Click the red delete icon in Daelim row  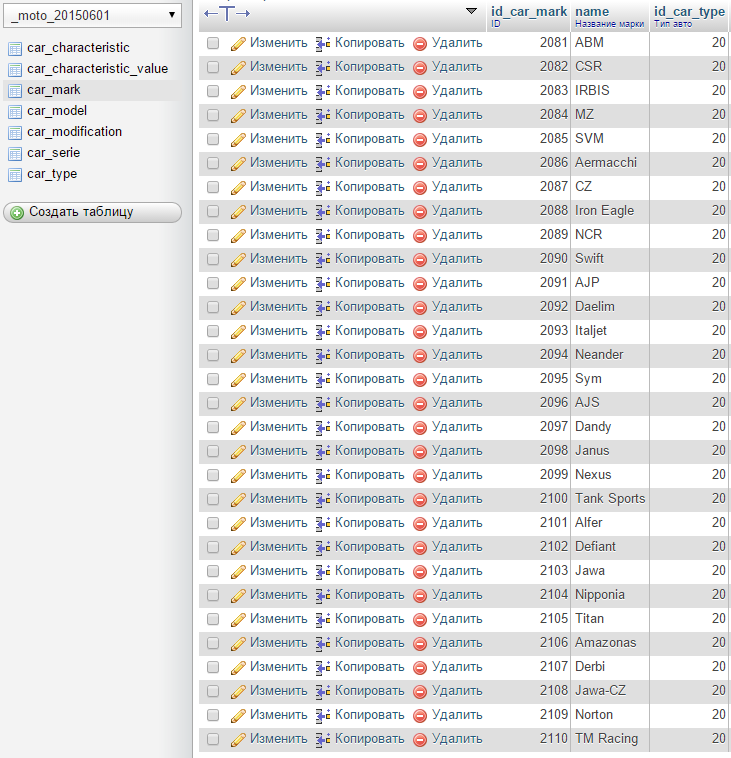click(x=420, y=308)
